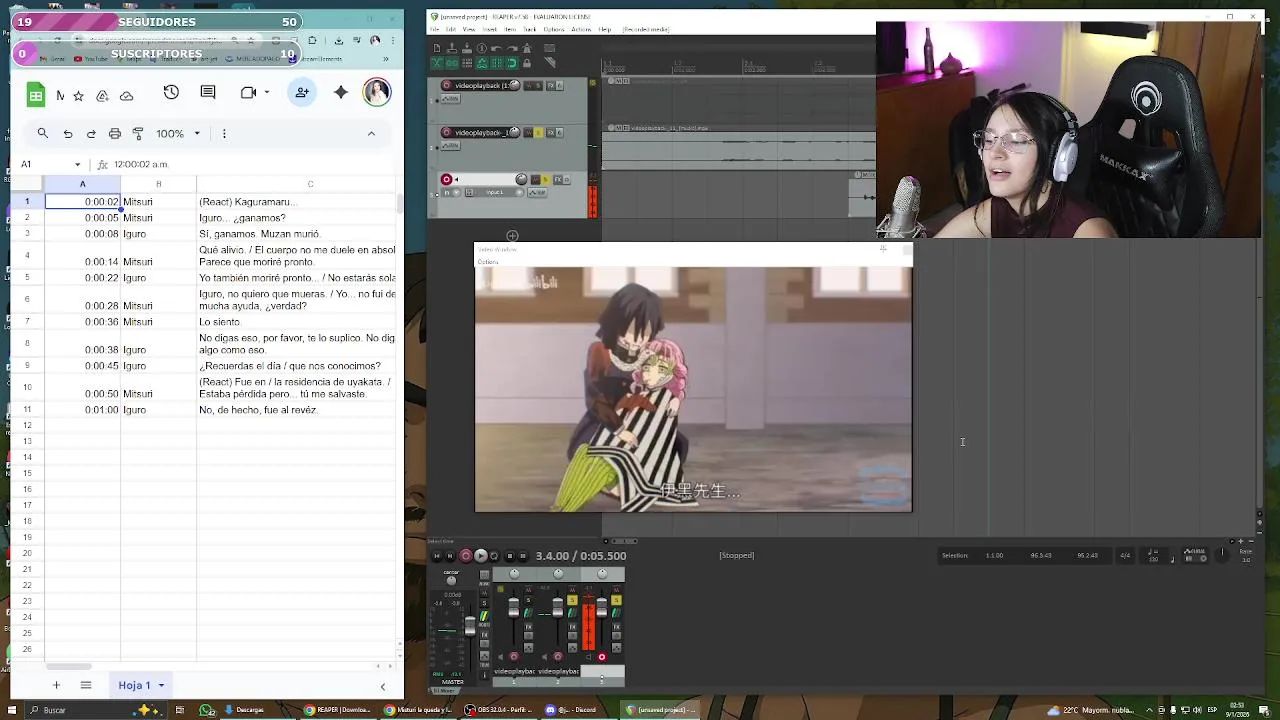Toggle REAPER auto-crossfade button

tap(438, 63)
